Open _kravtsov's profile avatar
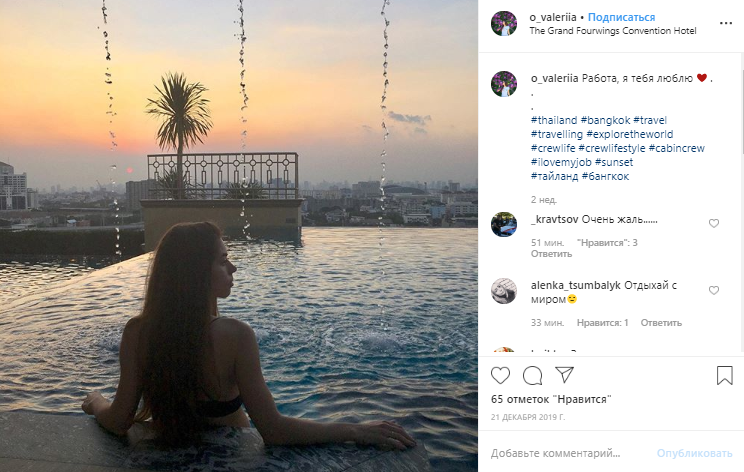The image size is (744, 472). (x=504, y=224)
